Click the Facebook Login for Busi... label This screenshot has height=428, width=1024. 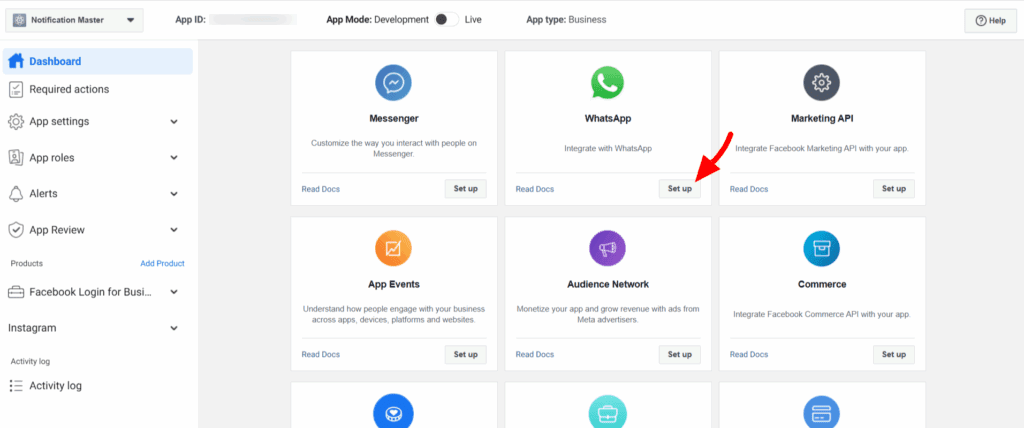(x=91, y=292)
